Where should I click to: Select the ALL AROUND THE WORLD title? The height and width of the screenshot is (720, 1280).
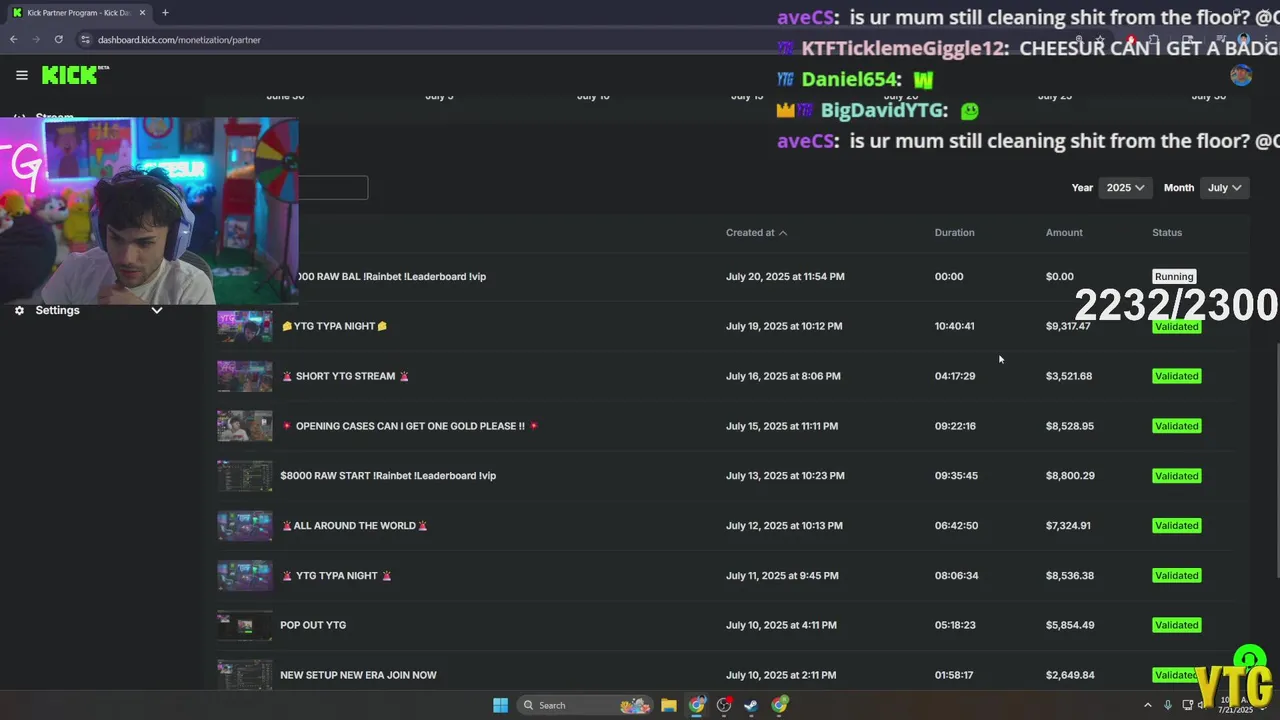tap(355, 526)
